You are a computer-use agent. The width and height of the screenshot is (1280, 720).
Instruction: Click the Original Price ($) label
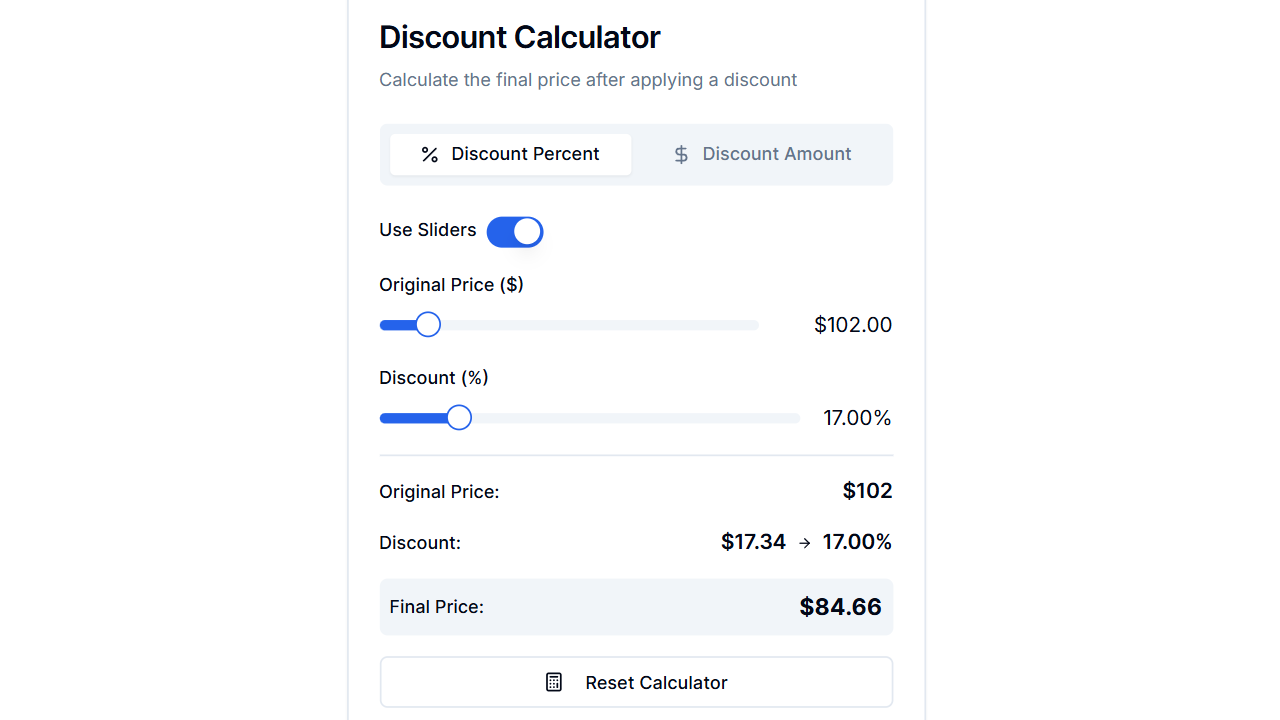tap(451, 284)
